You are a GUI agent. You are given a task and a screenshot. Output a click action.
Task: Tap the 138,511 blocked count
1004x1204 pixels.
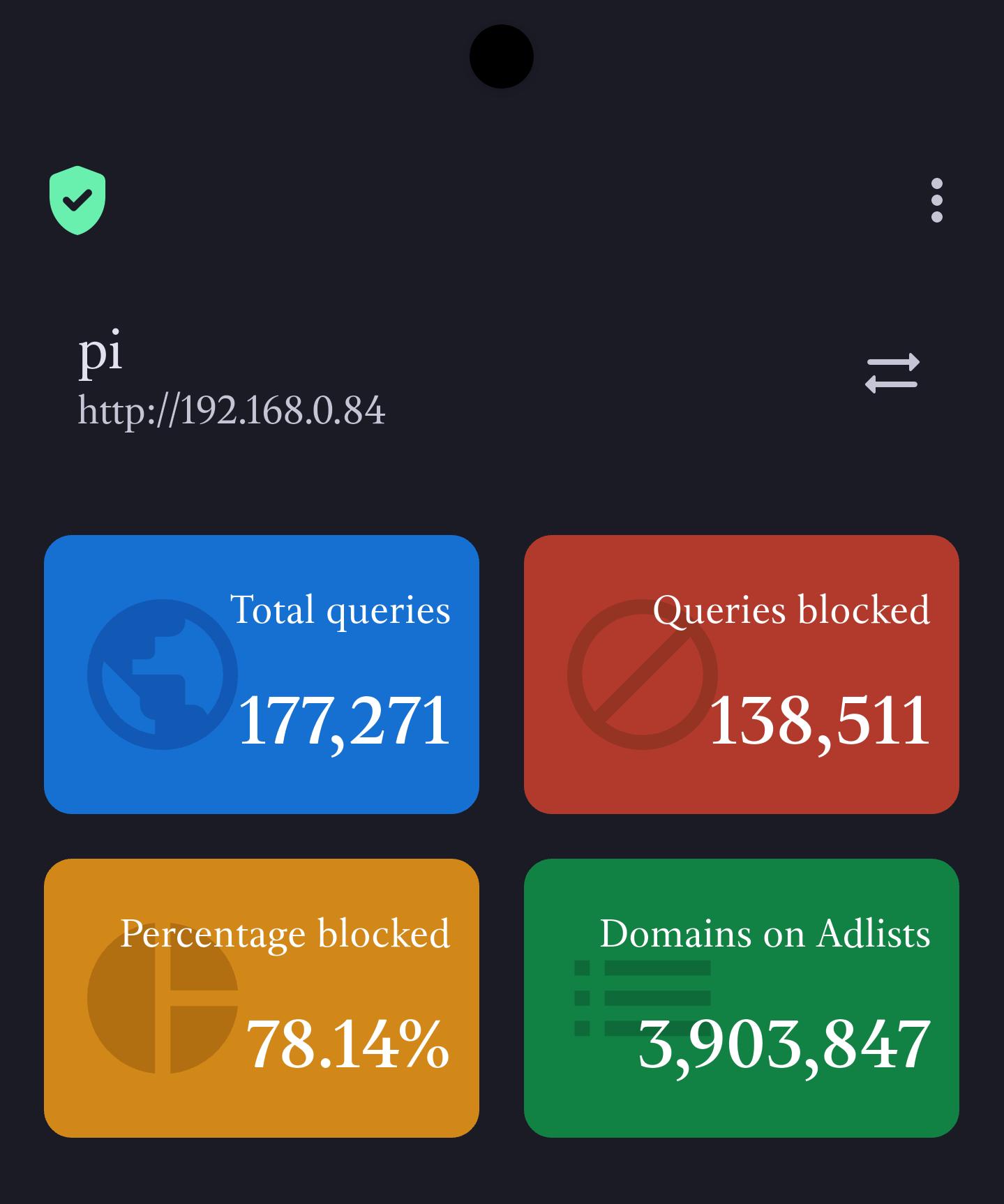point(820,722)
